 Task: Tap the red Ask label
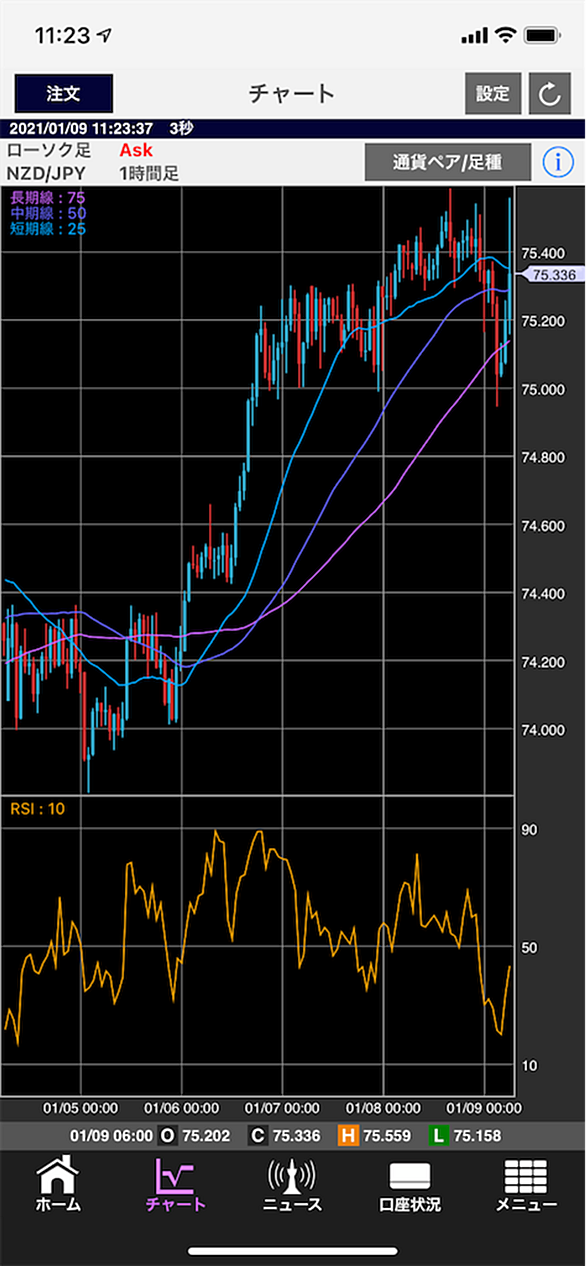point(136,151)
